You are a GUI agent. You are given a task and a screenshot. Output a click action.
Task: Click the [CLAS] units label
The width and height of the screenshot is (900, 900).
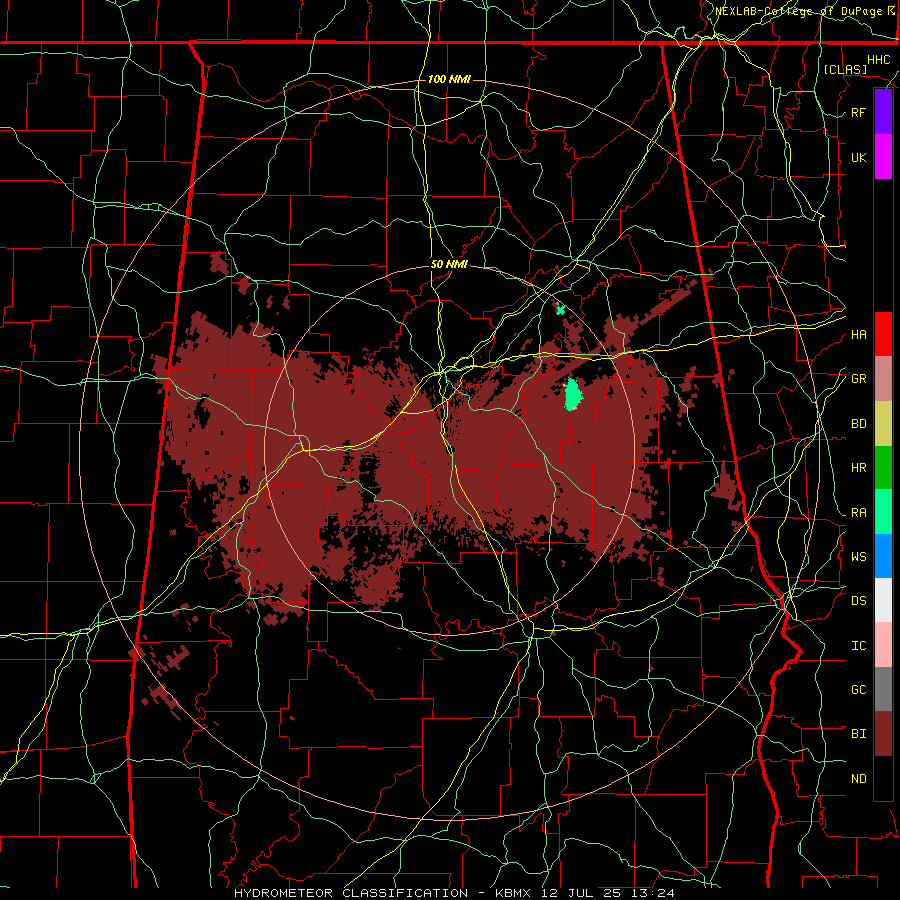845,69
